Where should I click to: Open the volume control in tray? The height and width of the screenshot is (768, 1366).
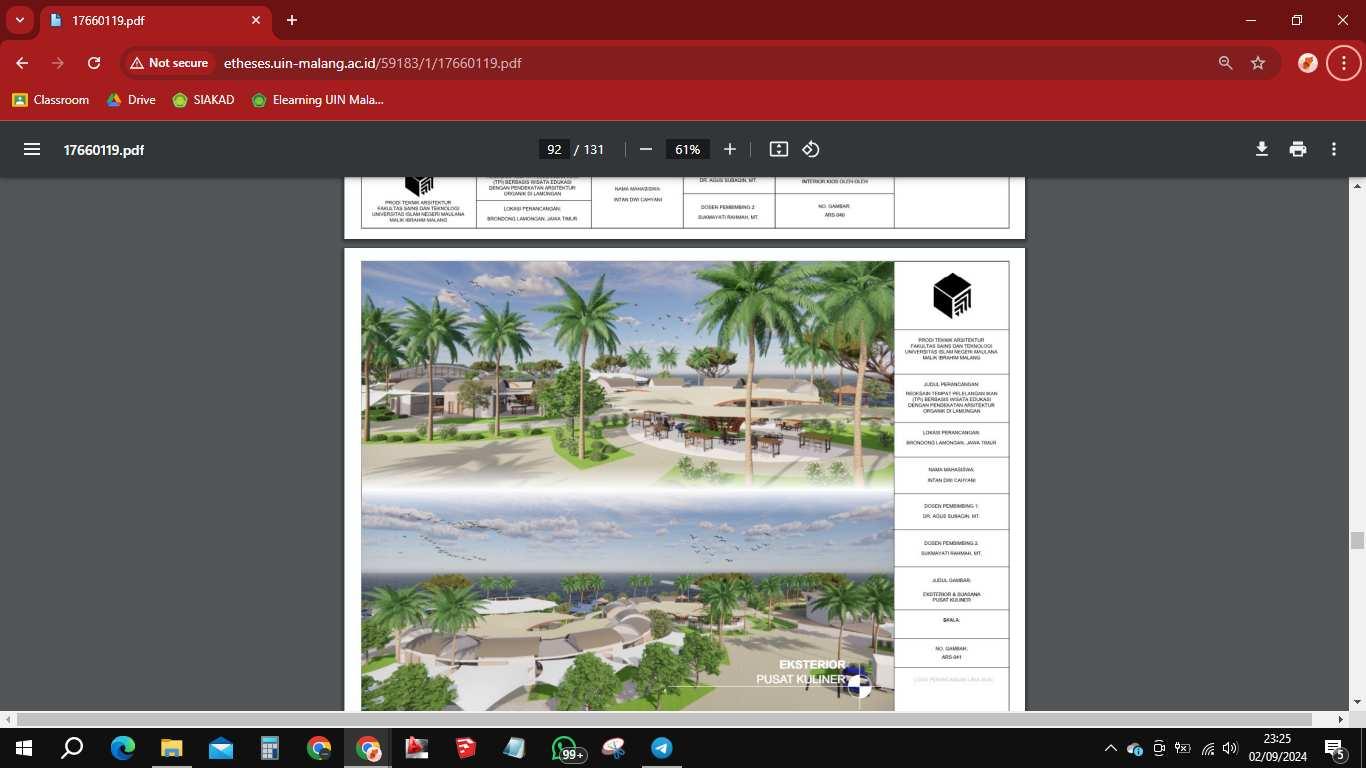[x=1230, y=748]
